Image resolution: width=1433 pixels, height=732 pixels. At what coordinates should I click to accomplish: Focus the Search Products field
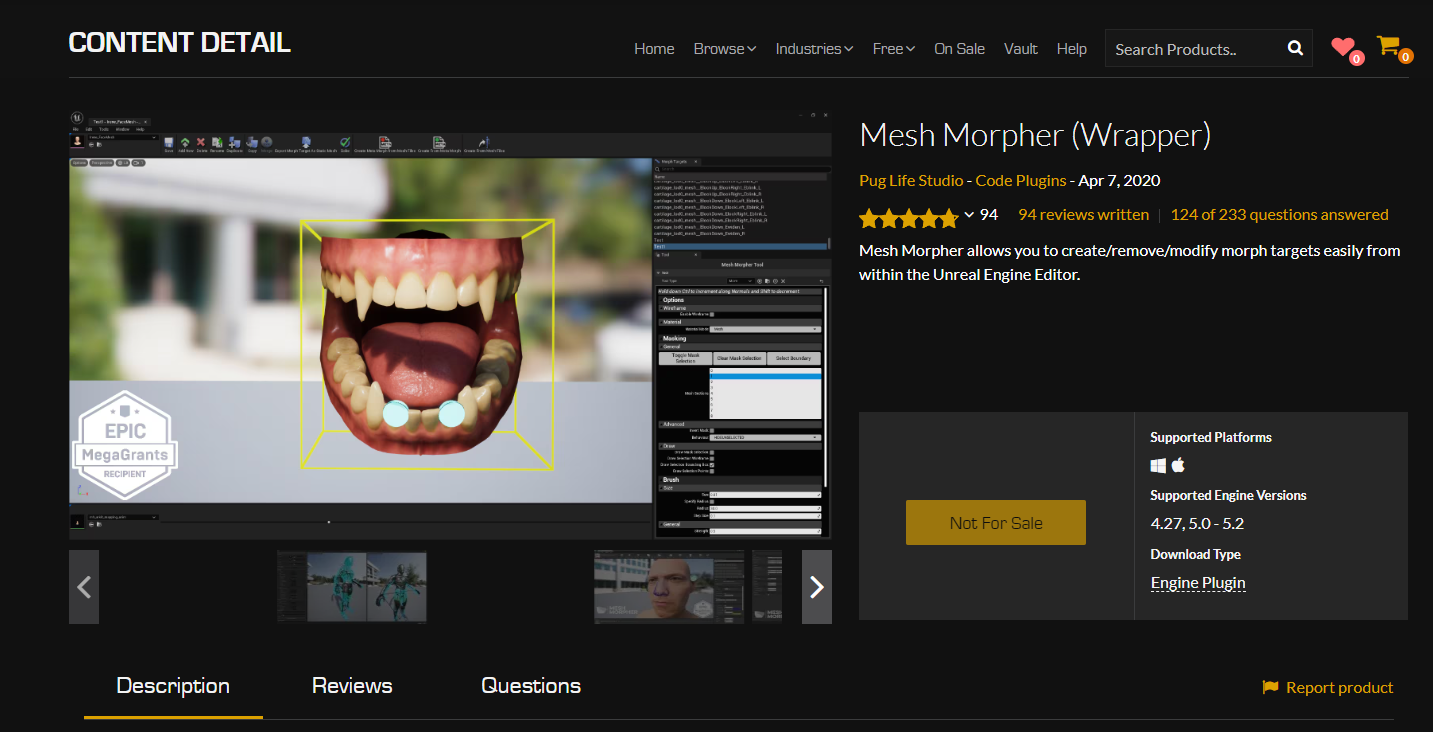(1195, 48)
